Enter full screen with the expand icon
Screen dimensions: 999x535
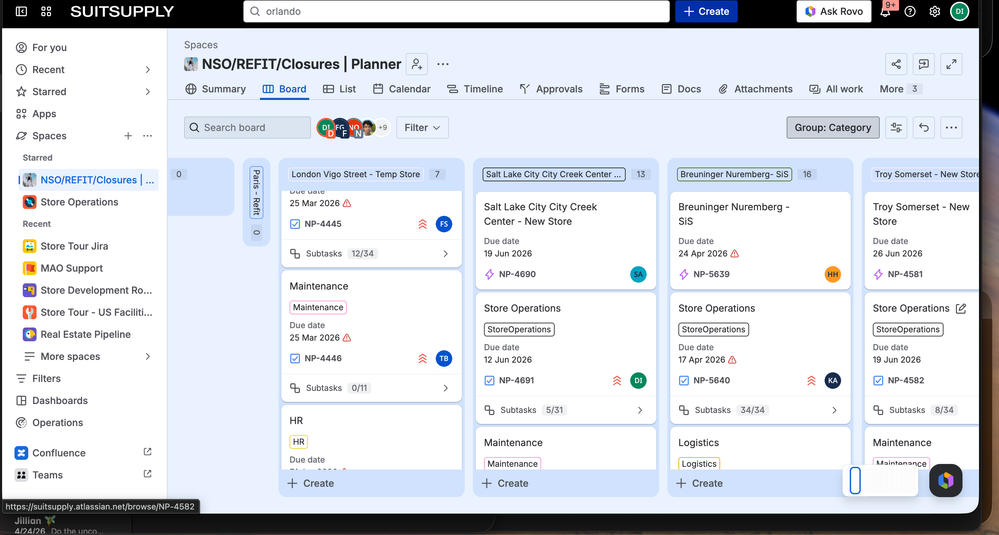[951, 64]
